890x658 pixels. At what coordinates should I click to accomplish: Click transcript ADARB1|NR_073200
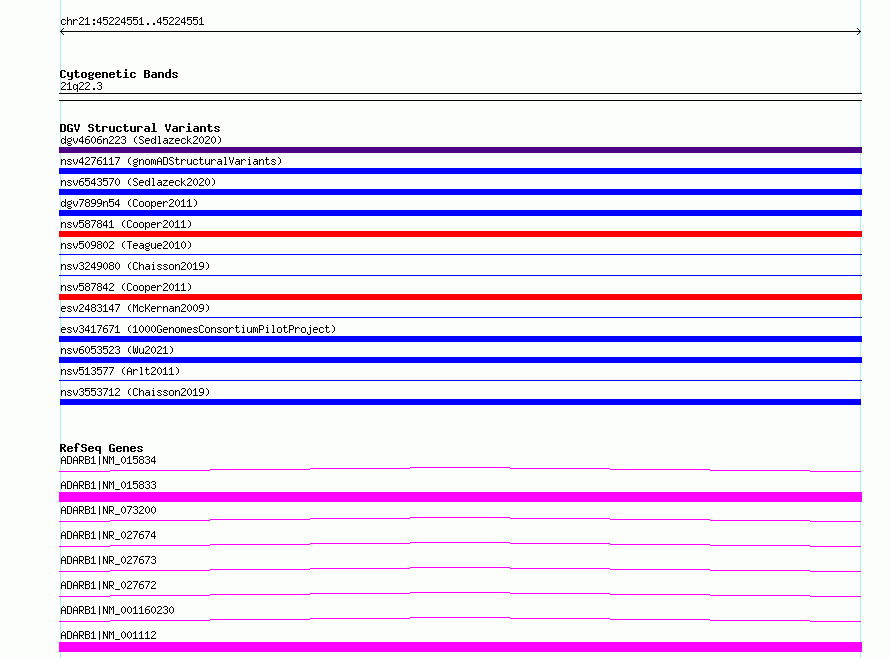pyautogui.click(x=108, y=510)
